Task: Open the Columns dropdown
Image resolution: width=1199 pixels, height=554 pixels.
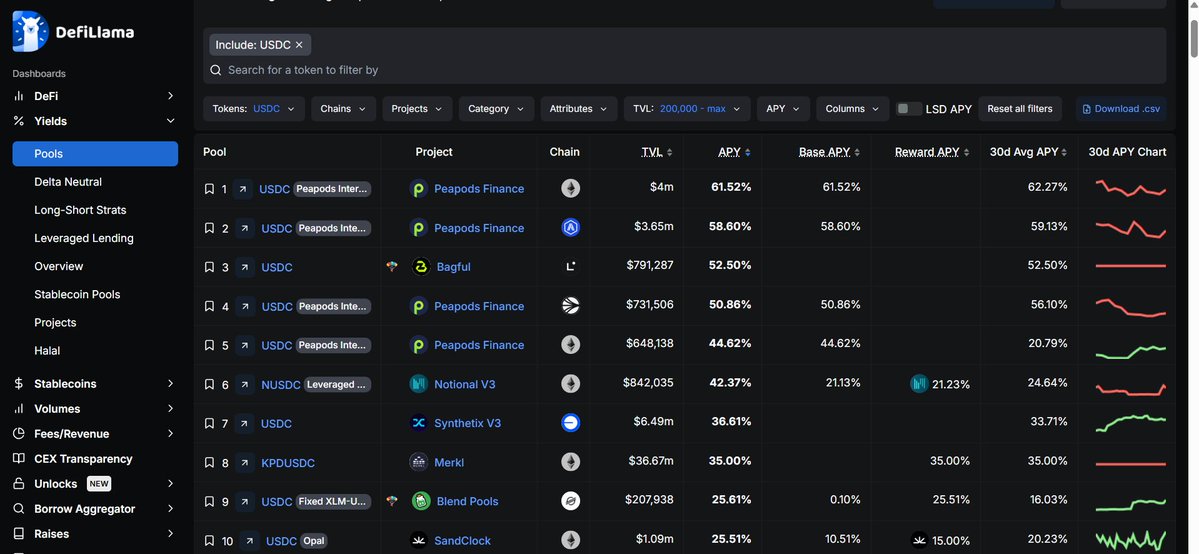Action: 853,109
